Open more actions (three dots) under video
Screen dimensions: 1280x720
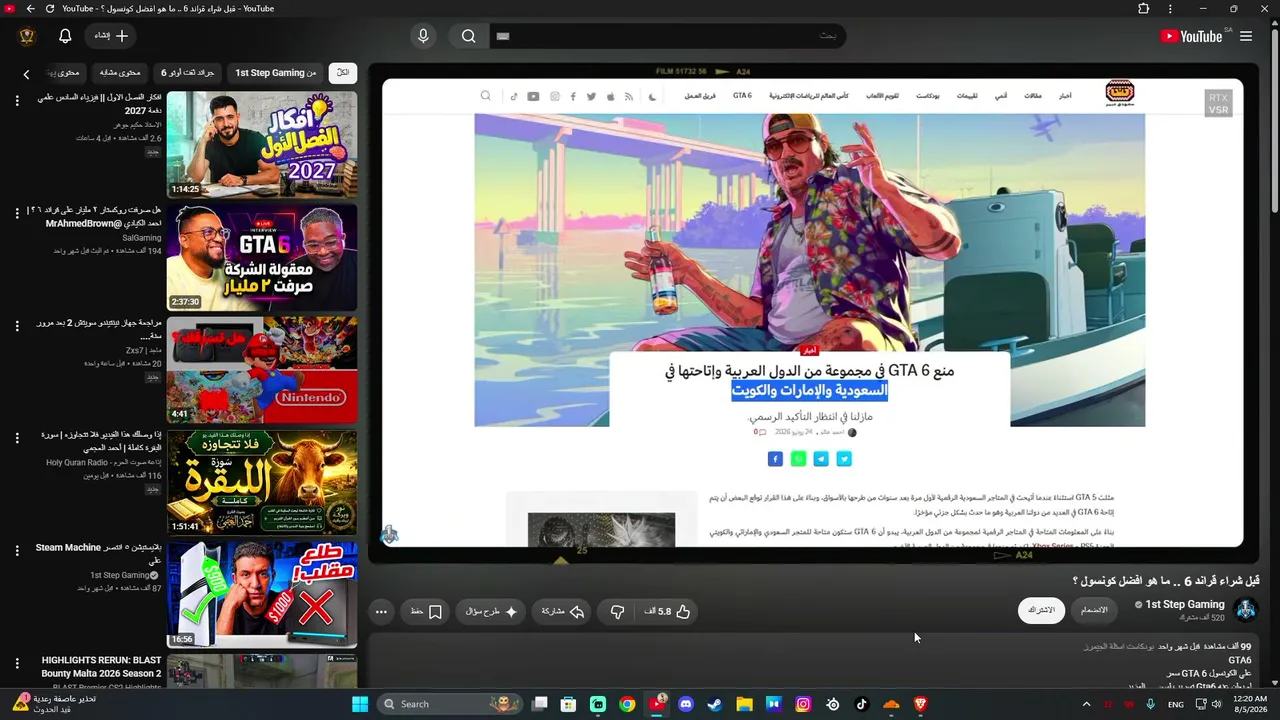[381, 611]
